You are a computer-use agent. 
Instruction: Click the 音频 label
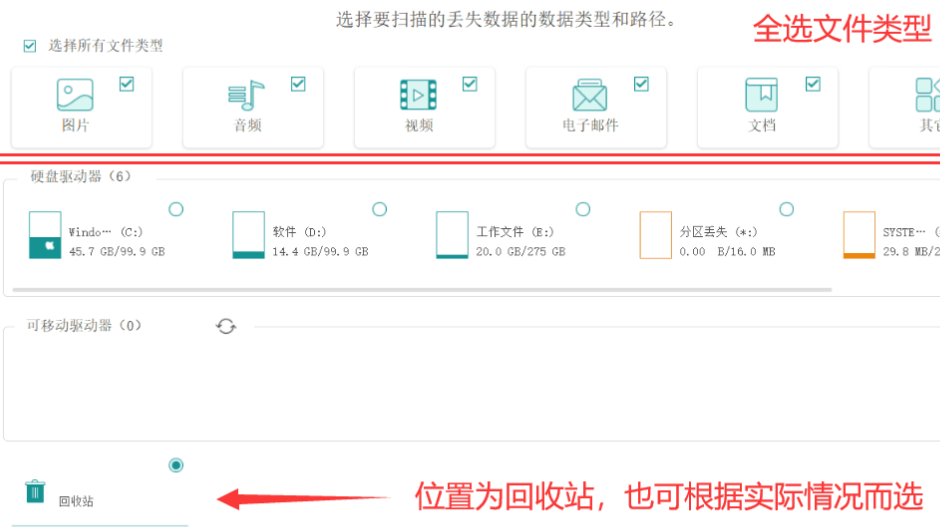click(247, 125)
